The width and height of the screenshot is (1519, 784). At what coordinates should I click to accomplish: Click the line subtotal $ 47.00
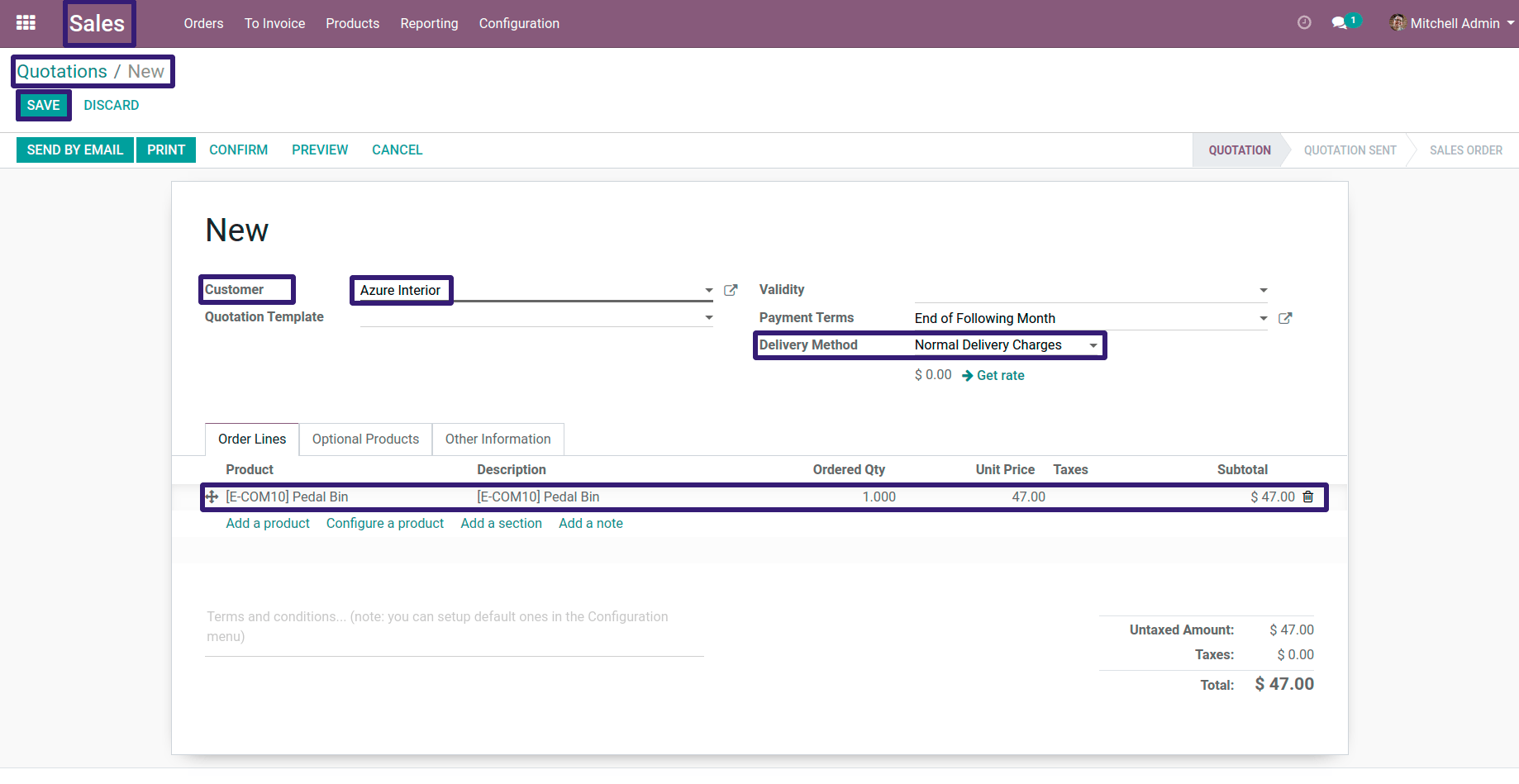(1272, 497)
